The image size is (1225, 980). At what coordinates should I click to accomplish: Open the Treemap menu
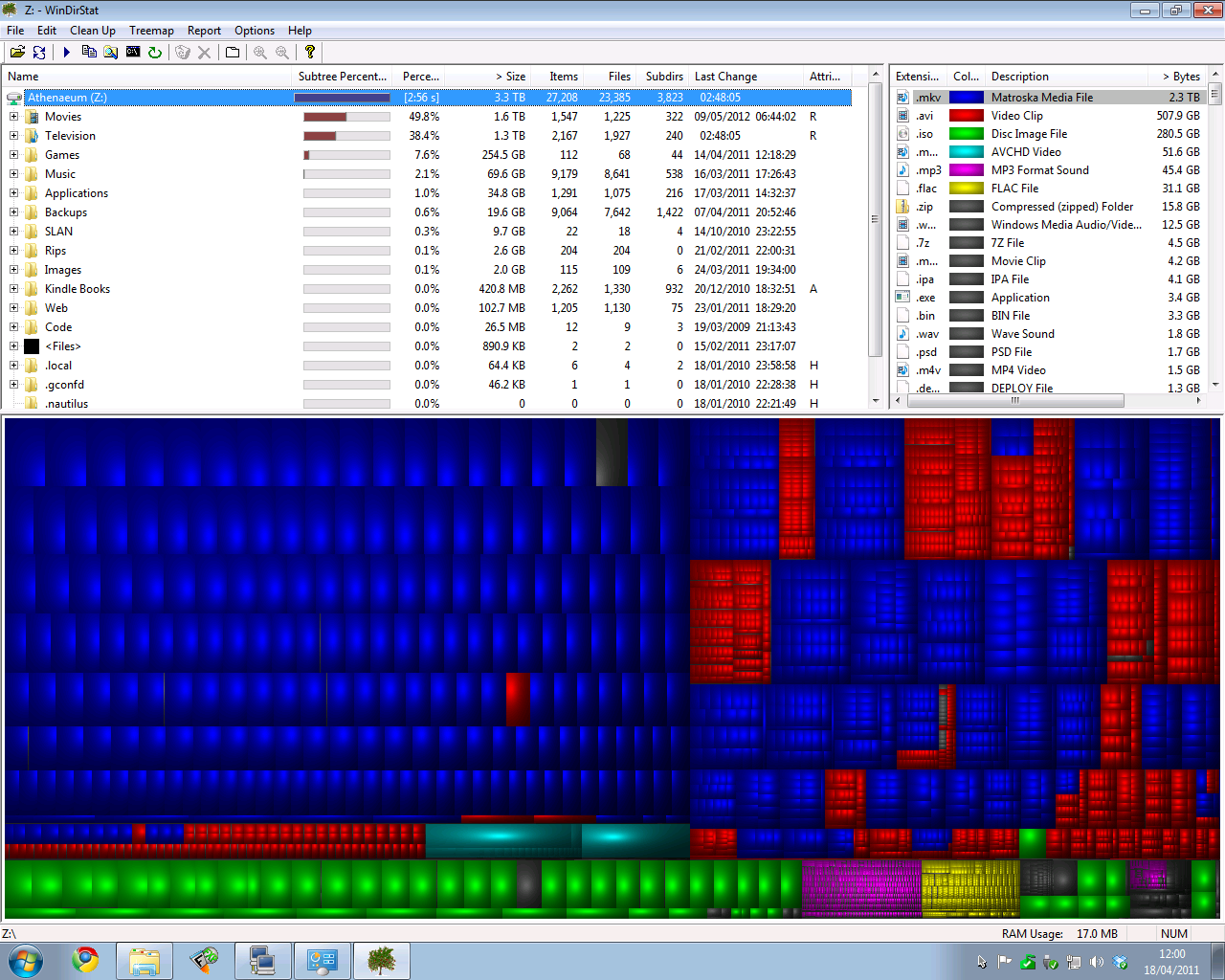tap(151, 31)
